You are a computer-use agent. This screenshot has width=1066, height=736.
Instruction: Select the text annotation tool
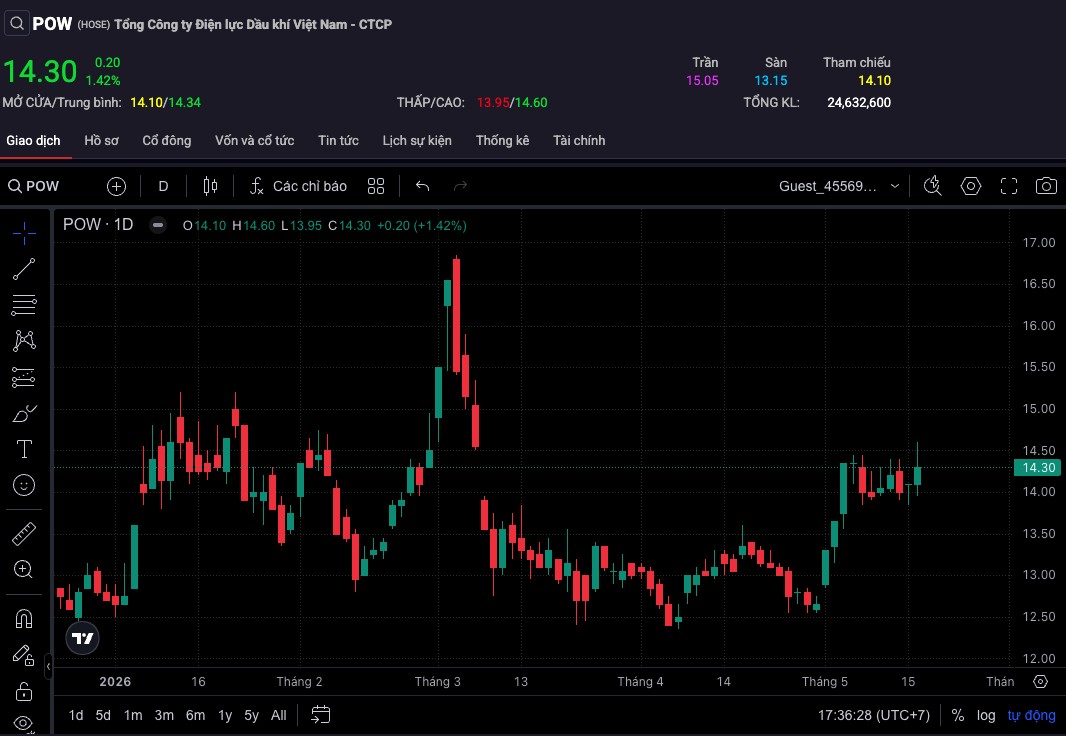(24, 449)
